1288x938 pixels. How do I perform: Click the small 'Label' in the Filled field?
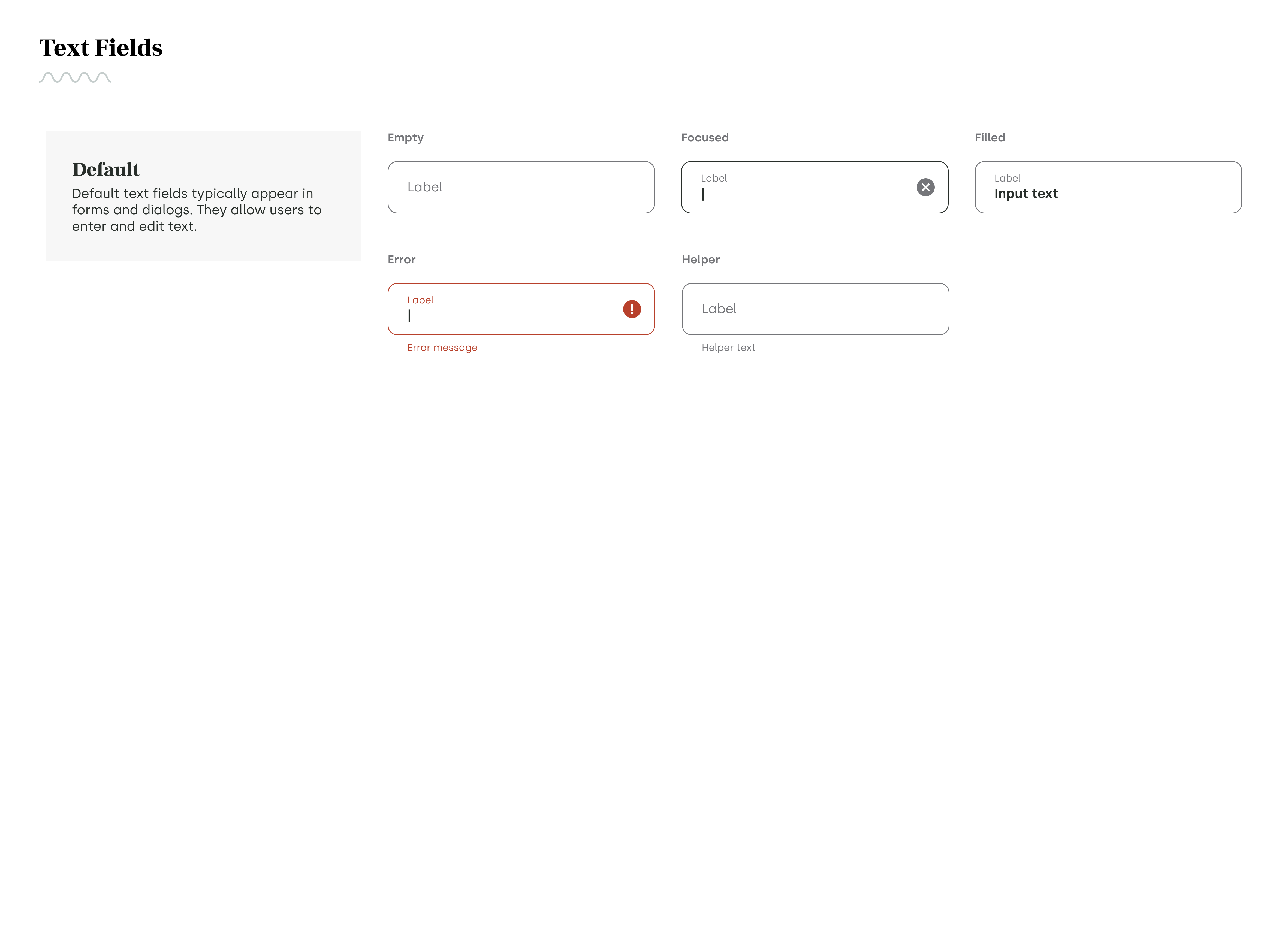coord(1007,178)
